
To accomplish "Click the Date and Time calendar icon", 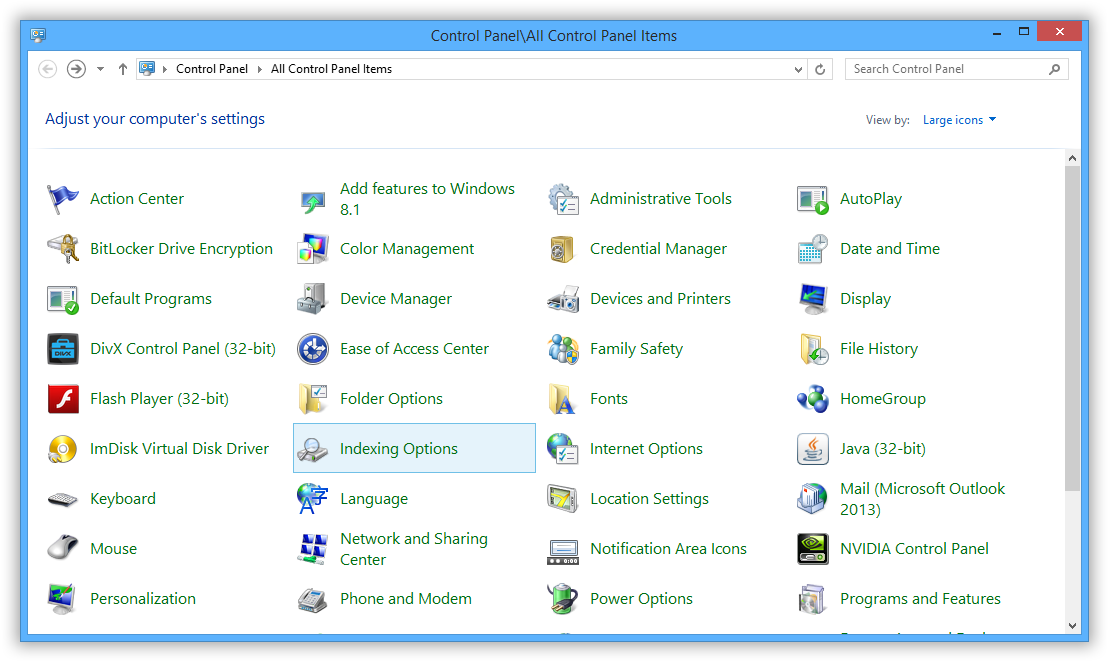I will coord(813,249).
